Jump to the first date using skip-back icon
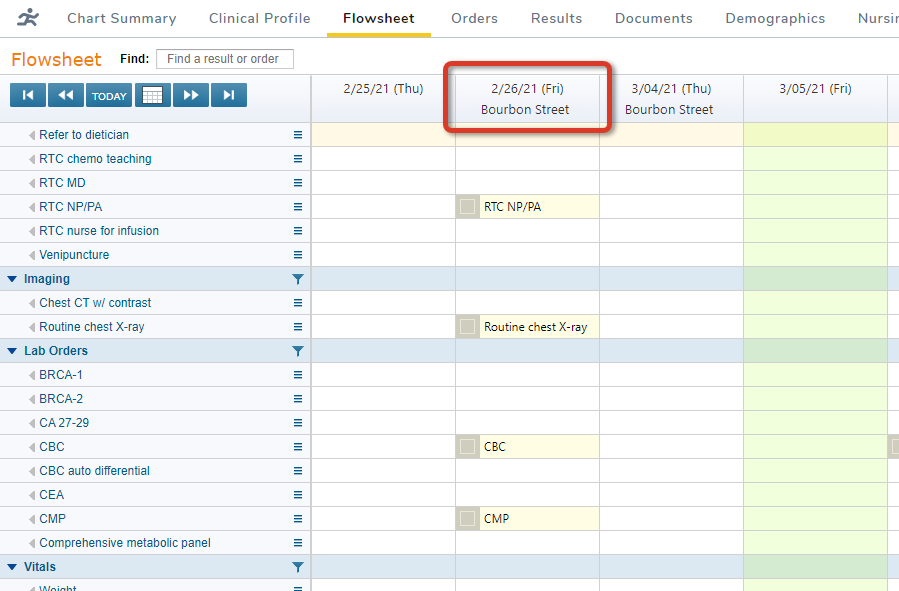Viewport: 899px width, 591px height. [x=27, y=95]
